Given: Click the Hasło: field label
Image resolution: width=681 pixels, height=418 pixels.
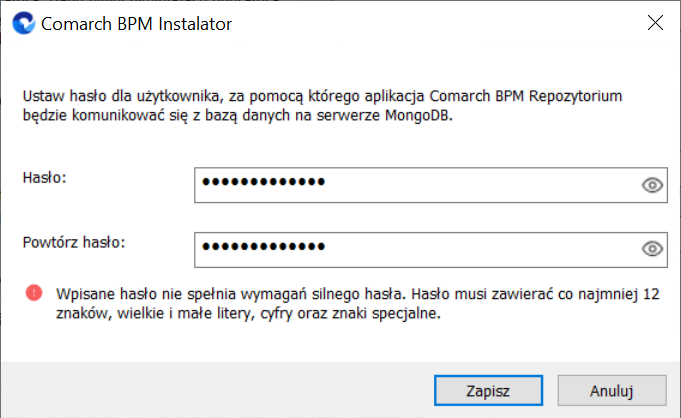Looking at the screenshot, I should (x=44, y=178).
